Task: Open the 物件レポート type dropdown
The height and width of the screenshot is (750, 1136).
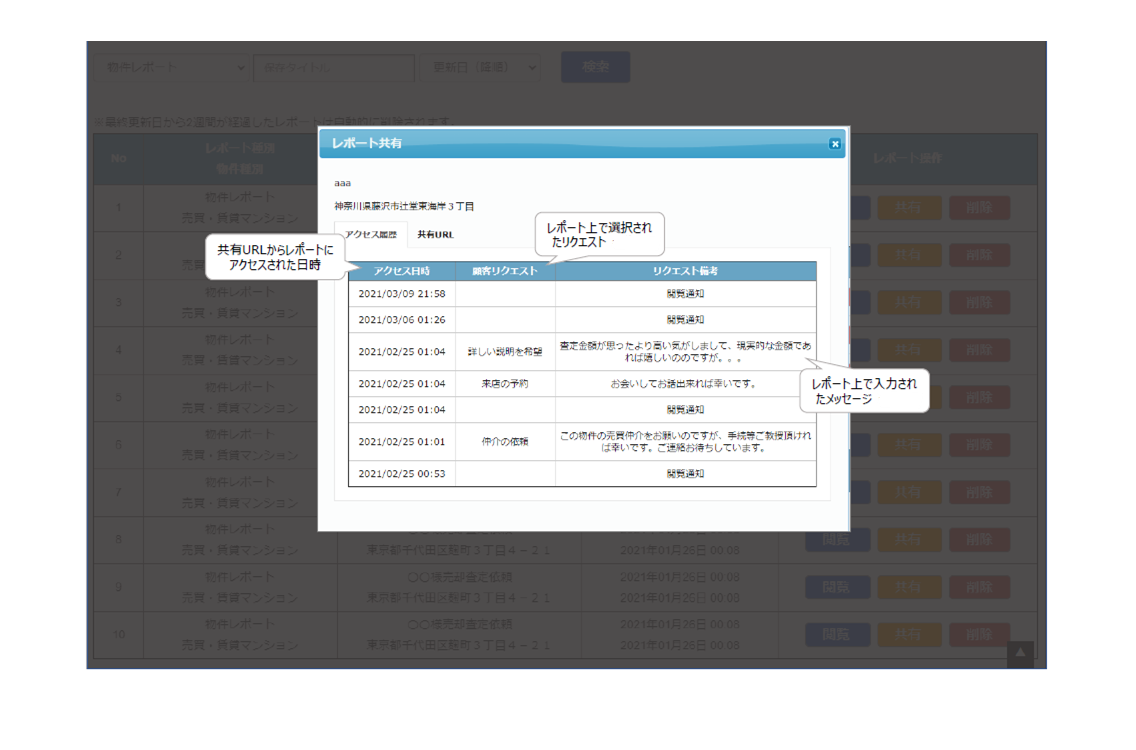Action: (x=172, y=67)
